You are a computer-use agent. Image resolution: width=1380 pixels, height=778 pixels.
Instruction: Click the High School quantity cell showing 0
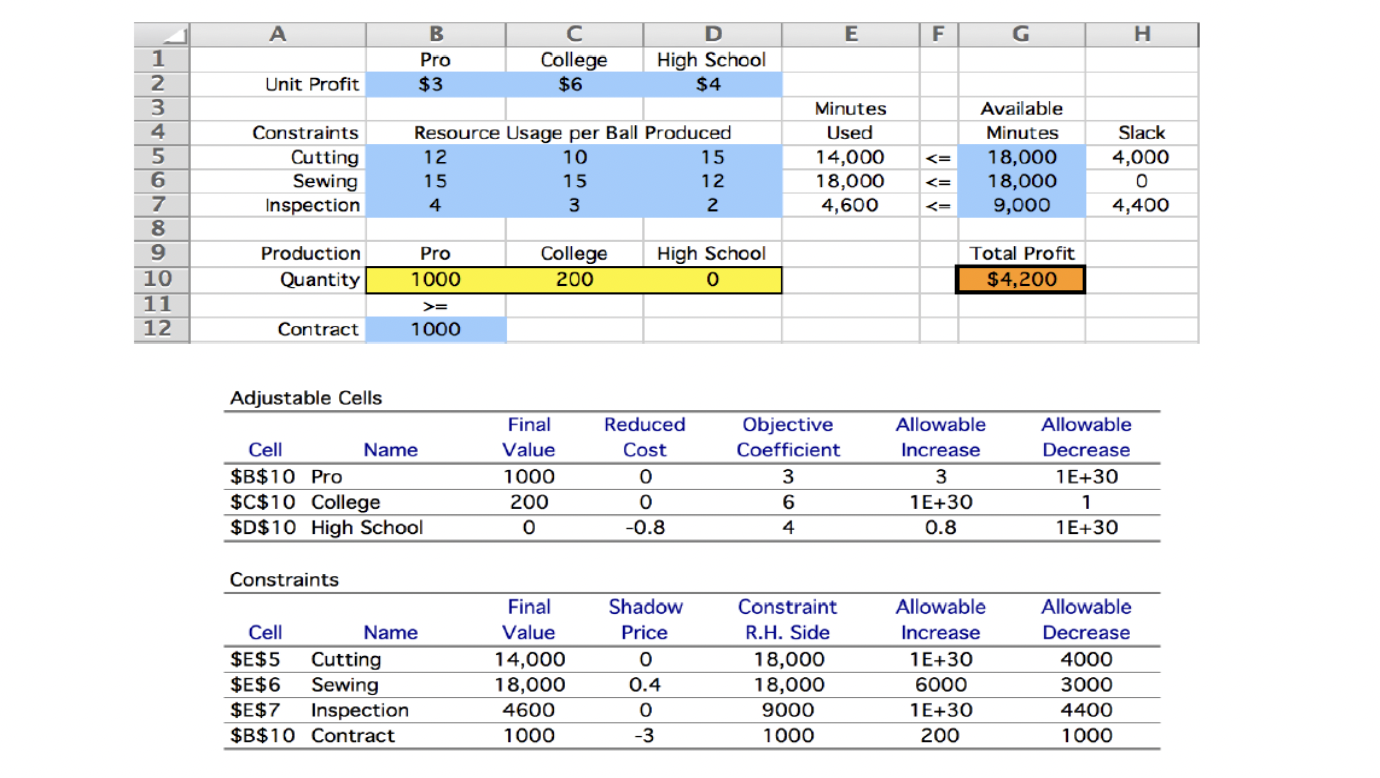[712, 279]
